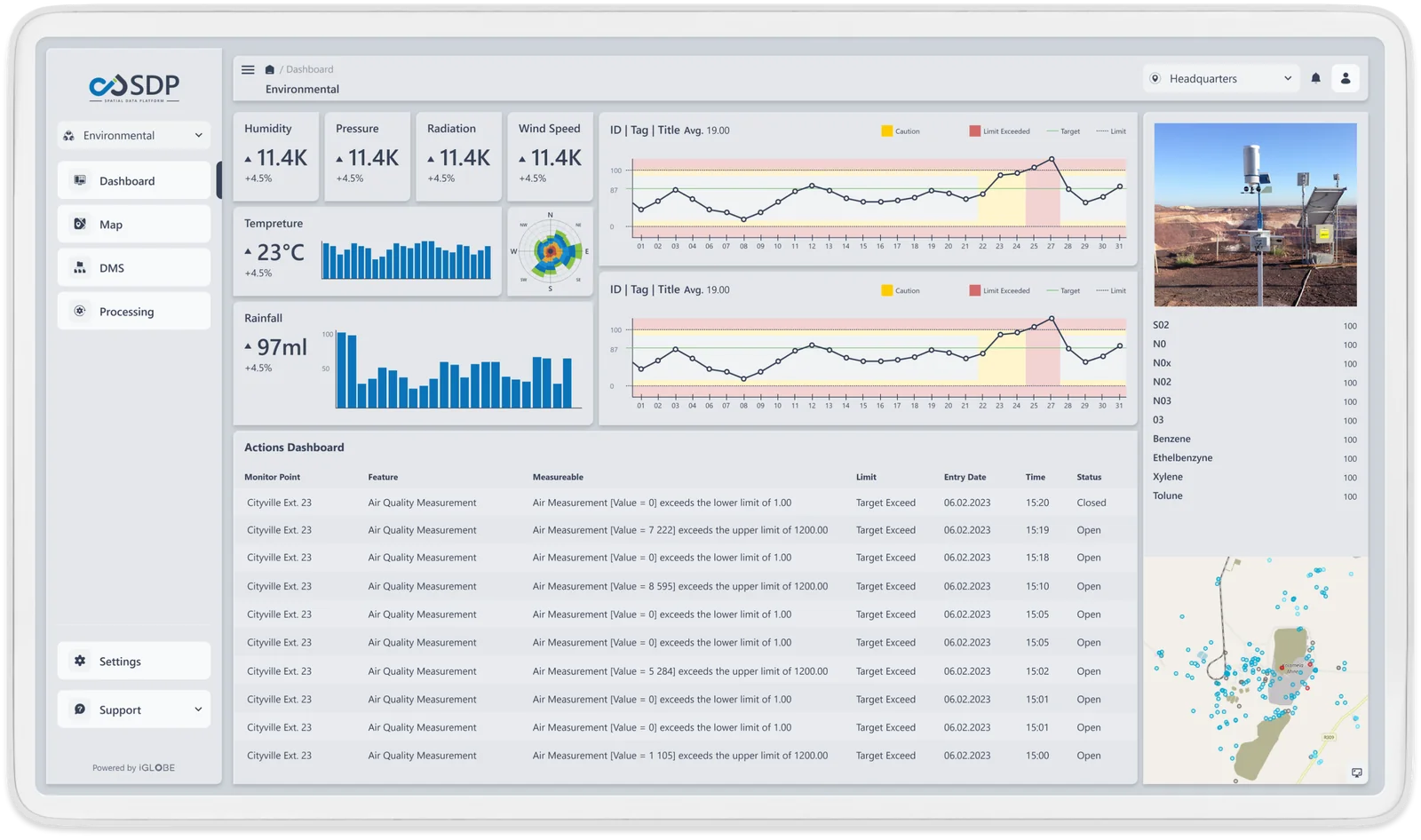Click the SDP logo
Screen dimensions: 1421x840
pyautogui.click(x=134, y=87)
